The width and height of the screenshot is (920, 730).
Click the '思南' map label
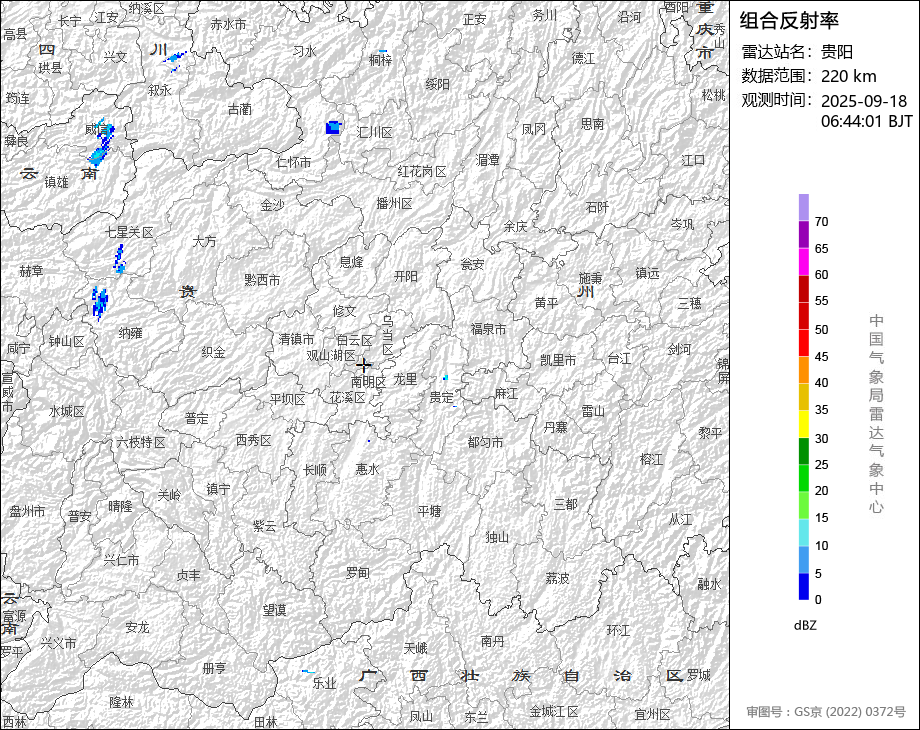pos(592,123)
